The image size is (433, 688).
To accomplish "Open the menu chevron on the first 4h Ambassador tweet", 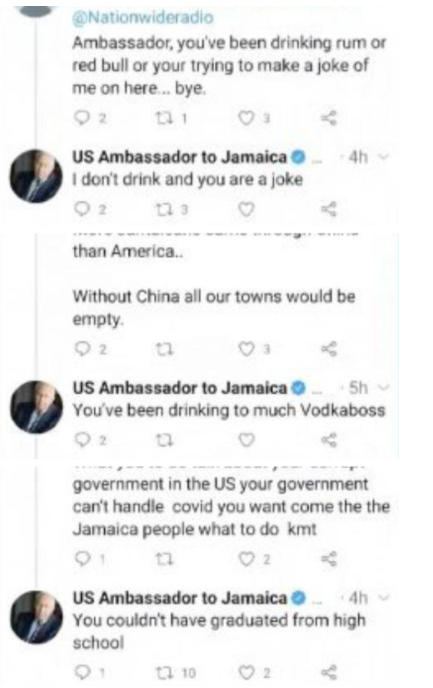I will 383,157.
